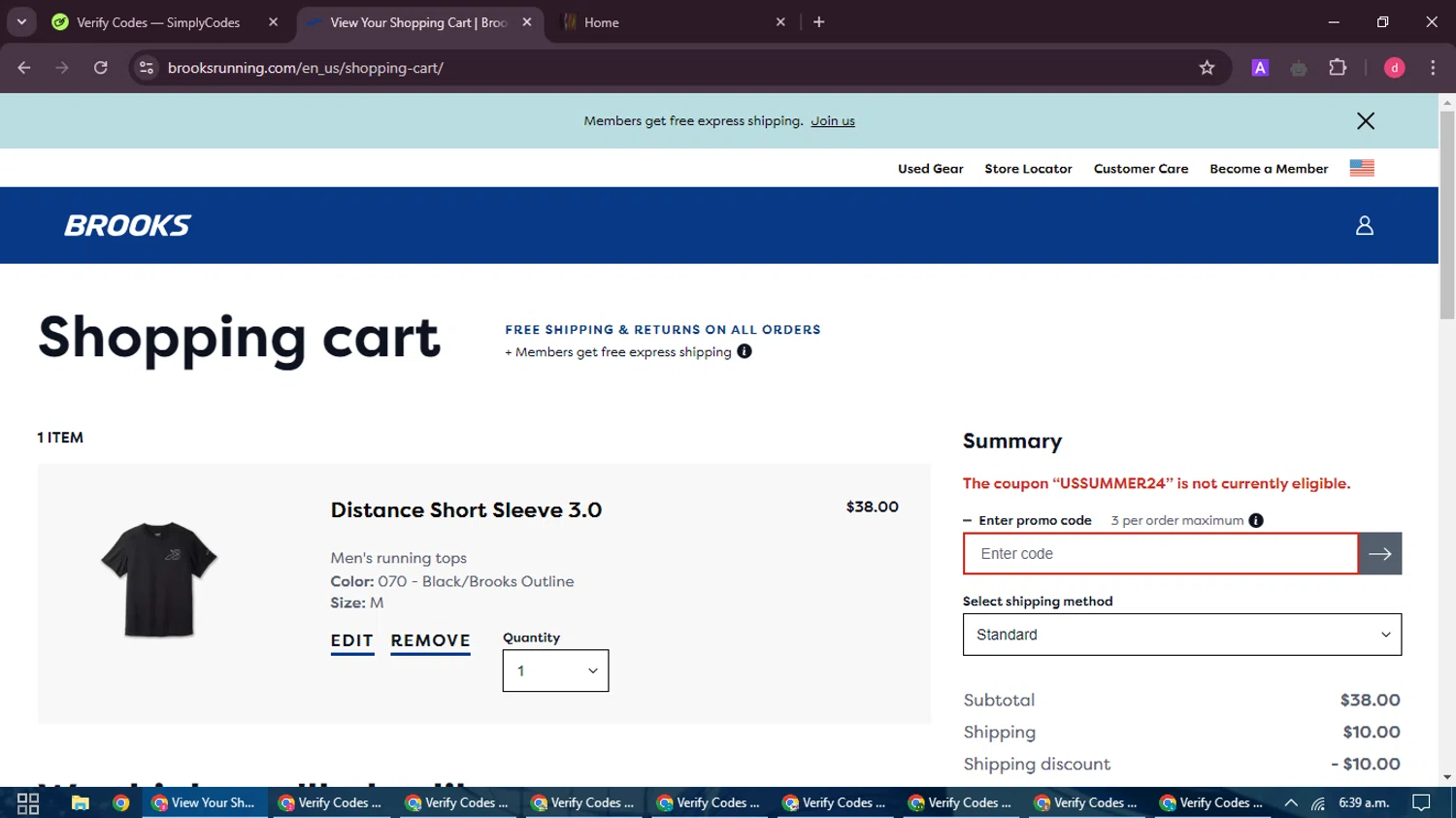The image size is (1456, 818).
Task: Show hidden system tray icons
Action: tap(1291, 803)
